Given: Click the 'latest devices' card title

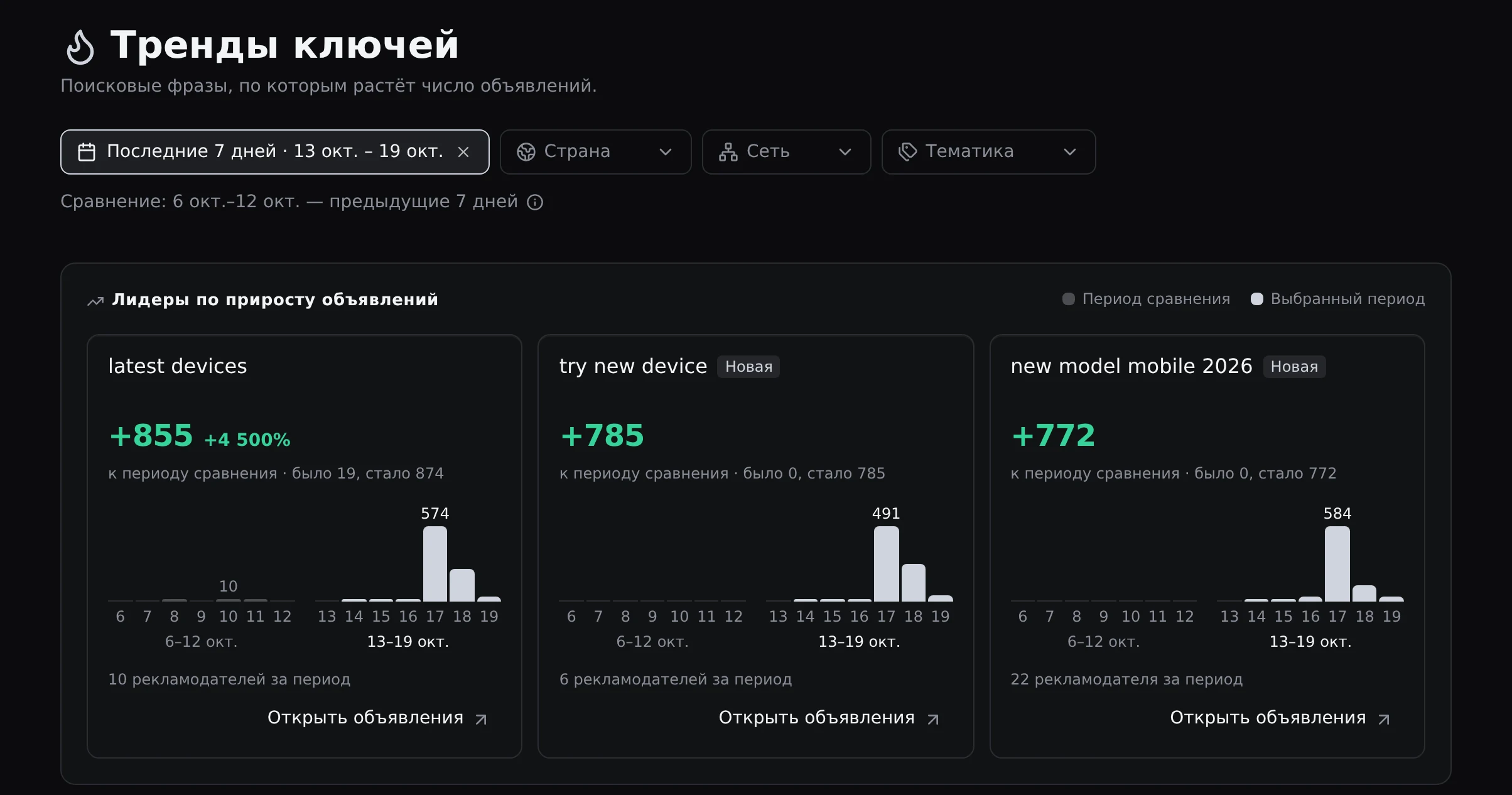Looking at the screenshot, I should coord(178,366).
